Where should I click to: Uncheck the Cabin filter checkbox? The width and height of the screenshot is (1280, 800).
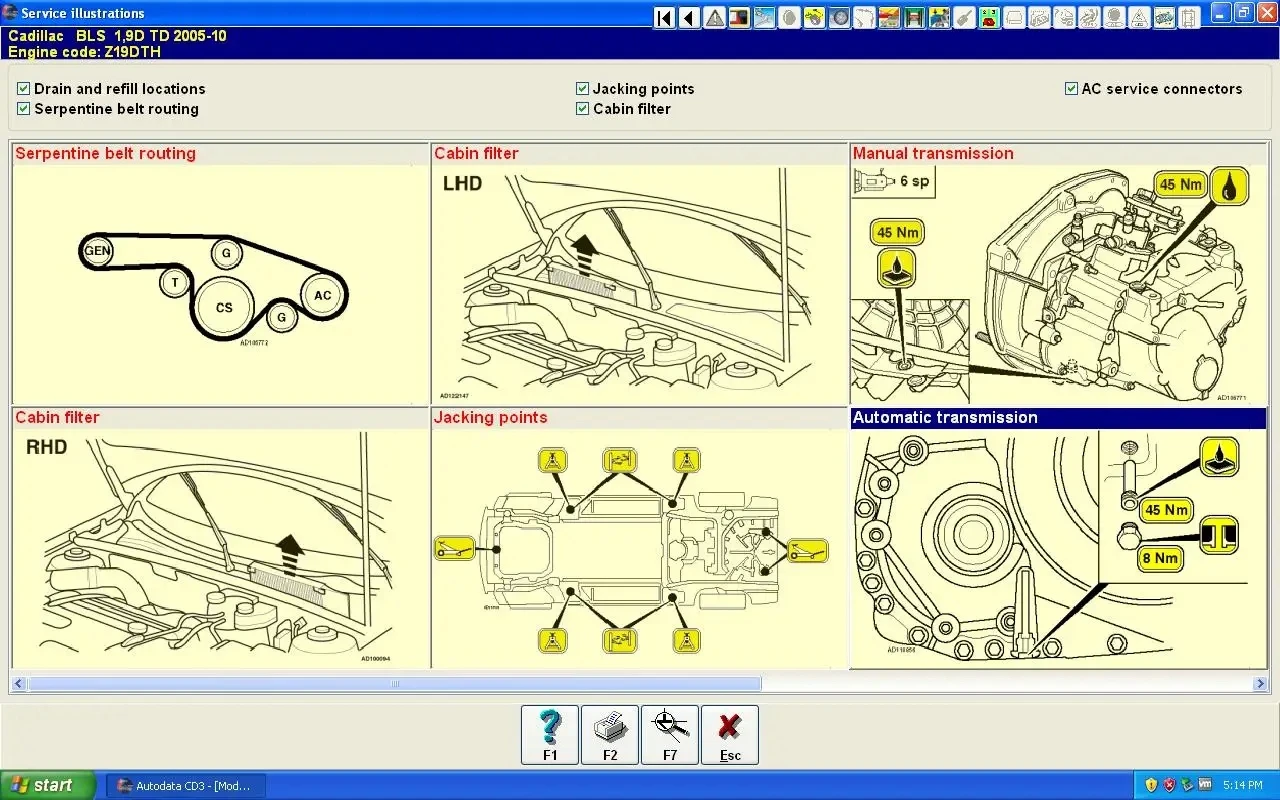582,109
